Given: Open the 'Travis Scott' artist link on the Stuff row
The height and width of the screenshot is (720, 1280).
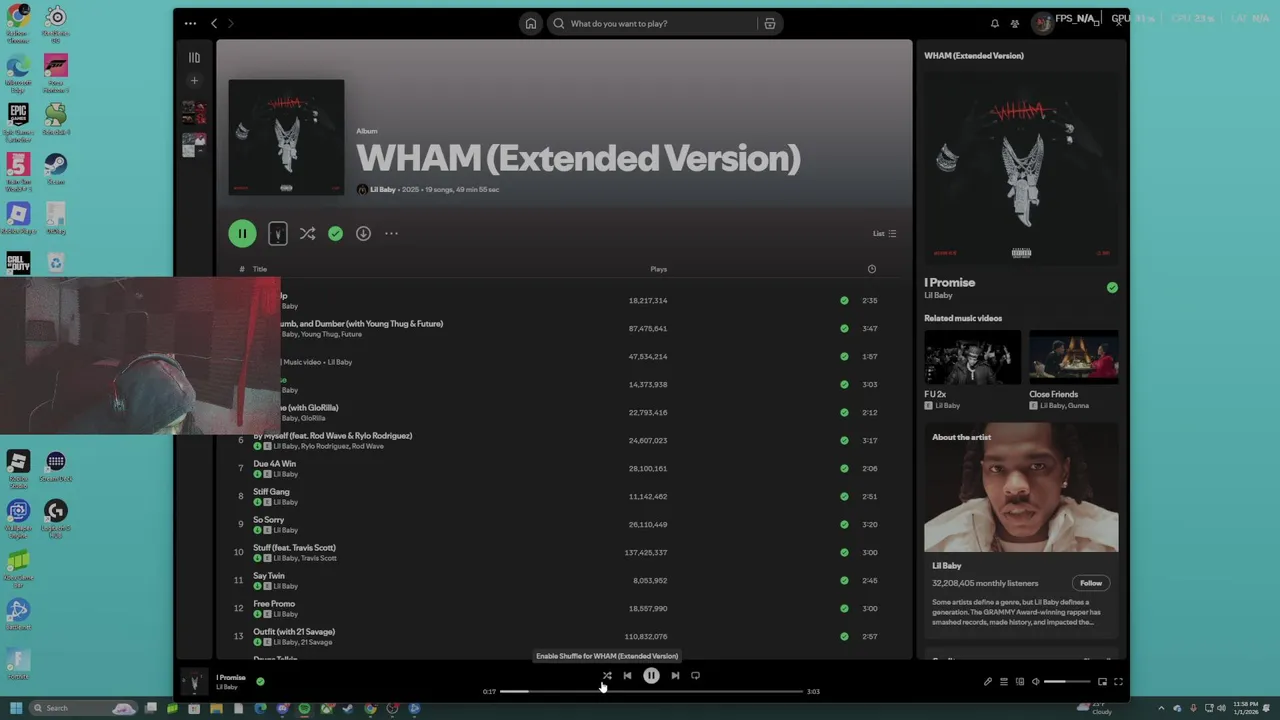Looking at the screenshot, I should point(319,558).
